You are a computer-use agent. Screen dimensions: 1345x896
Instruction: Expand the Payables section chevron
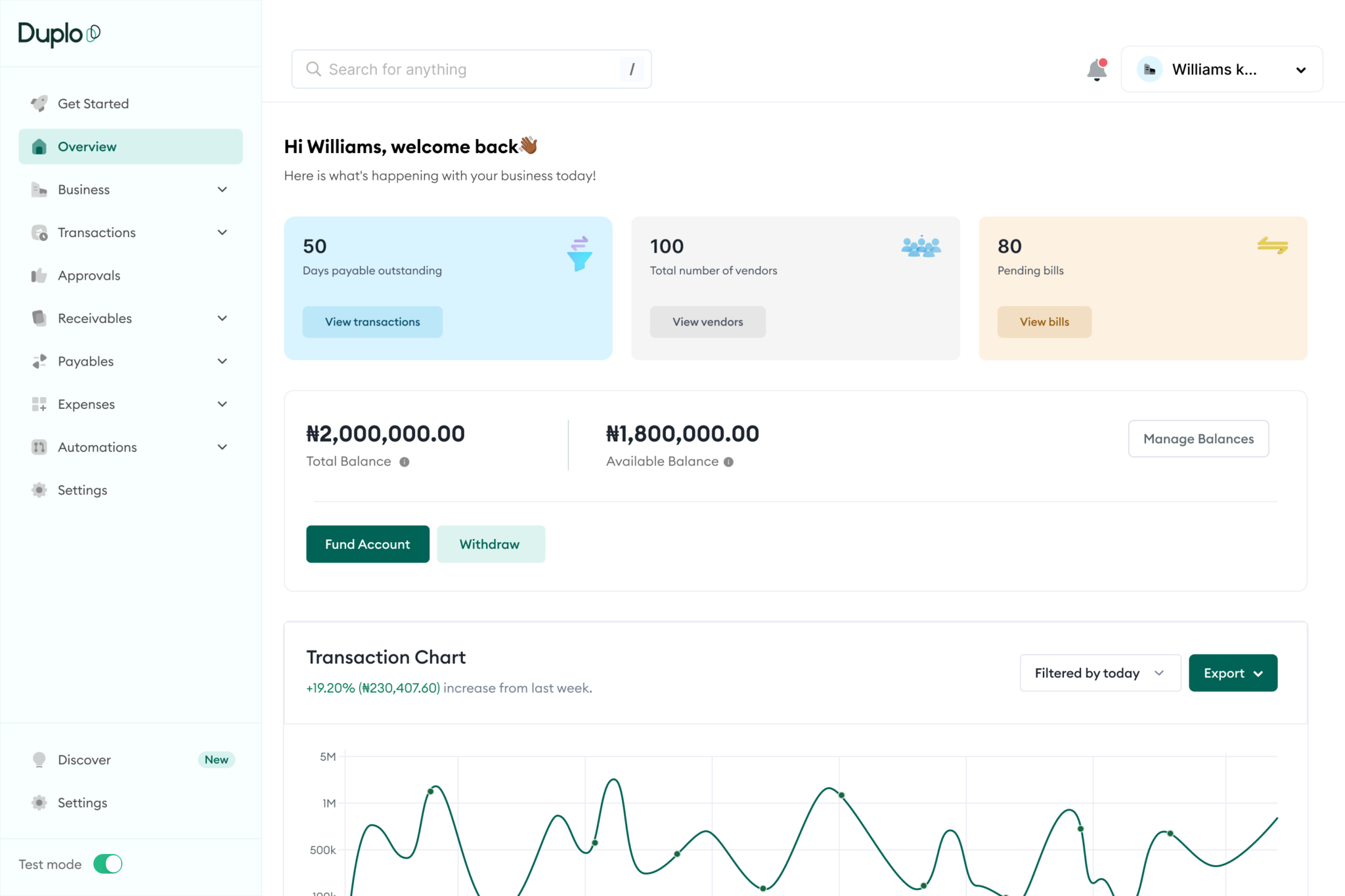tap(222, 361)
